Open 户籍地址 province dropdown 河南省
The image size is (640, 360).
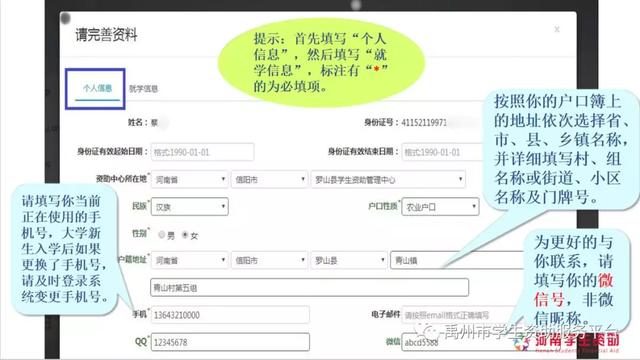point(189,260)
